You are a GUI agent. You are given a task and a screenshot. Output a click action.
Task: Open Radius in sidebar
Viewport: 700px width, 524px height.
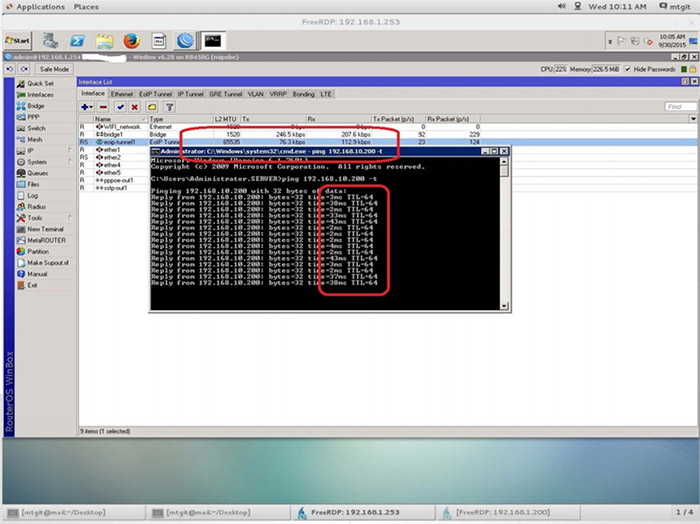(x=36, y=207)
